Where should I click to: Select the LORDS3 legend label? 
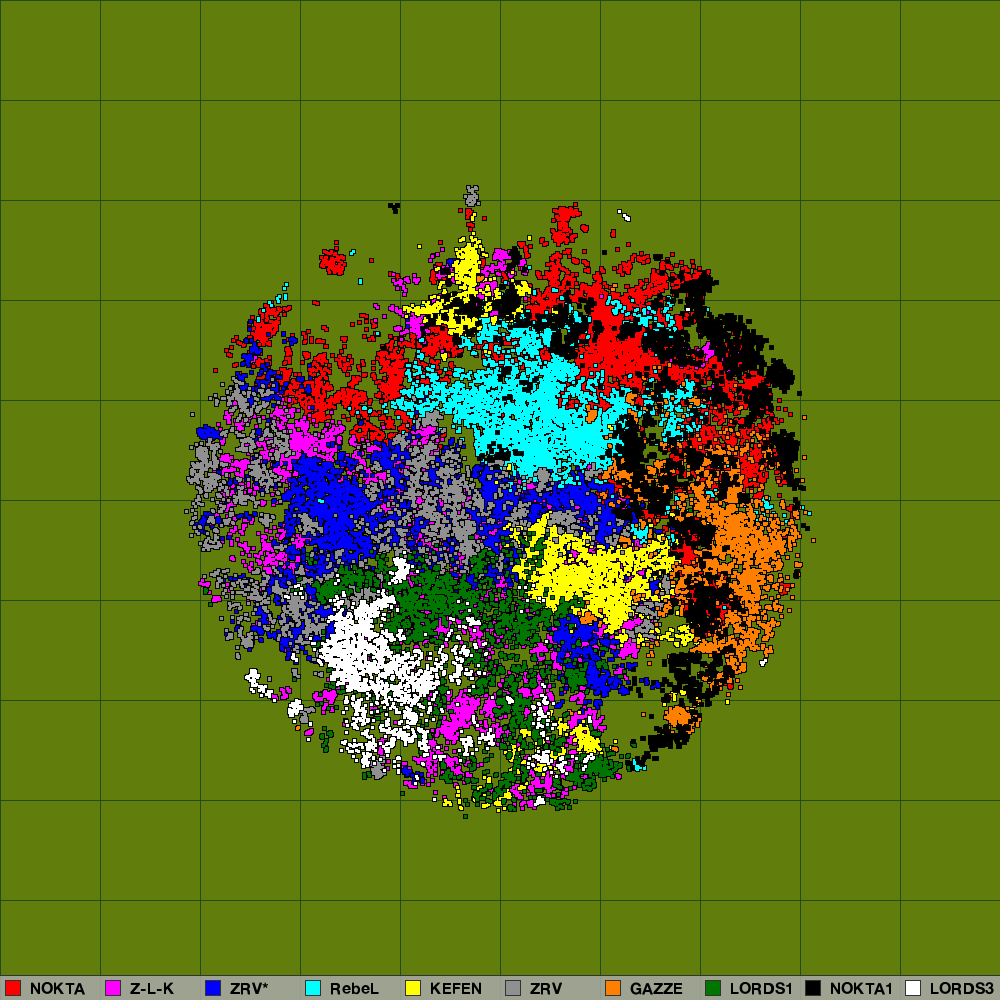(x=962, y=989)
